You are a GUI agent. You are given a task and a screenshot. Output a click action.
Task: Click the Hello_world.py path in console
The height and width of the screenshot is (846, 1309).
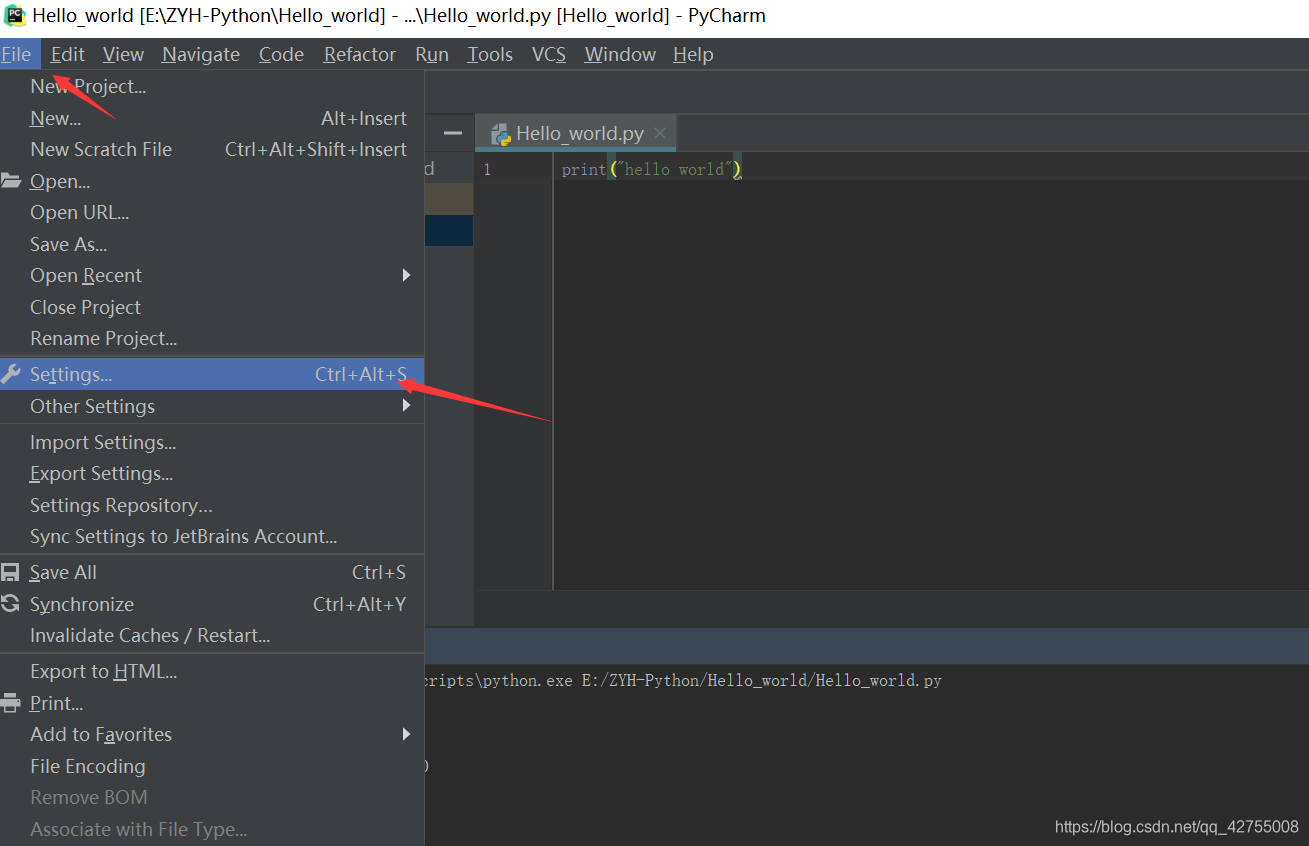click(761, 680)
